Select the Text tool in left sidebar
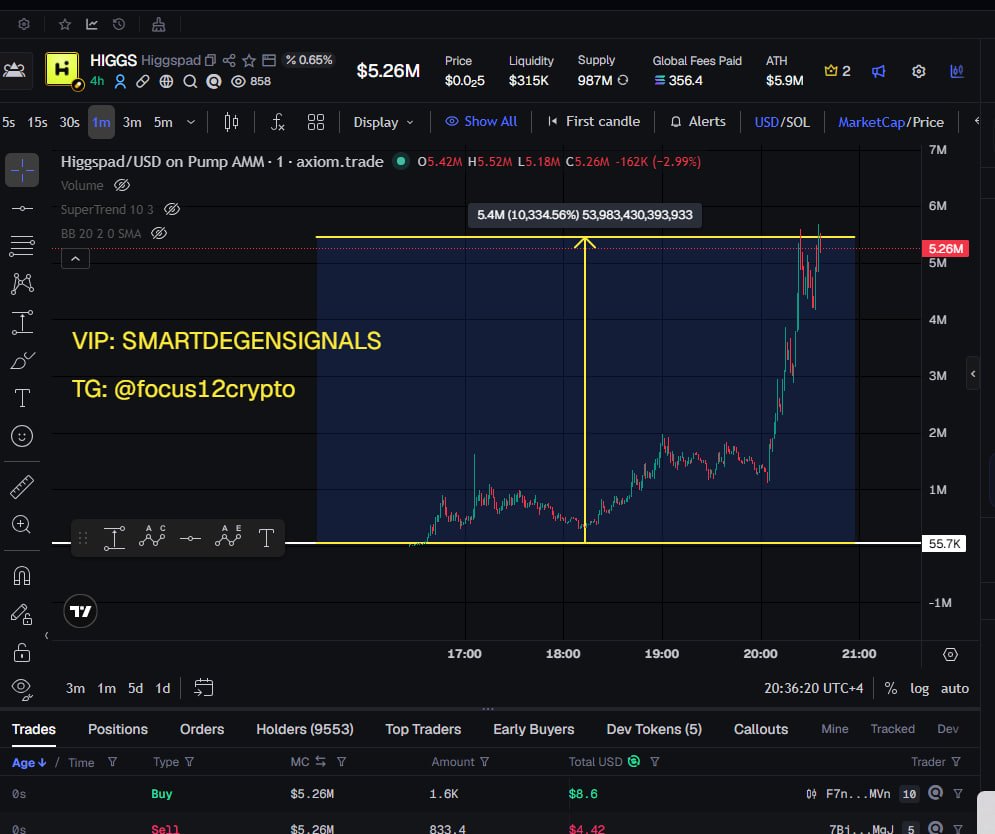Image resolution: width=995 pixels, height=834 pixels. 22,398
